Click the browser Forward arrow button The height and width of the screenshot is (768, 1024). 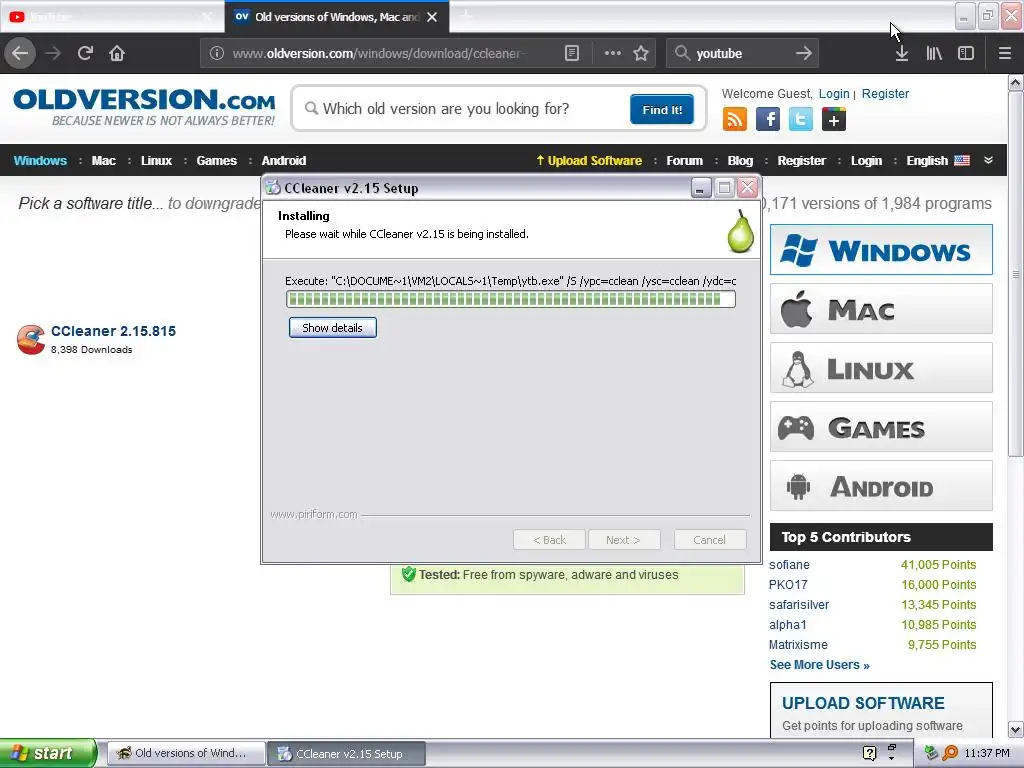coord(53,53)
